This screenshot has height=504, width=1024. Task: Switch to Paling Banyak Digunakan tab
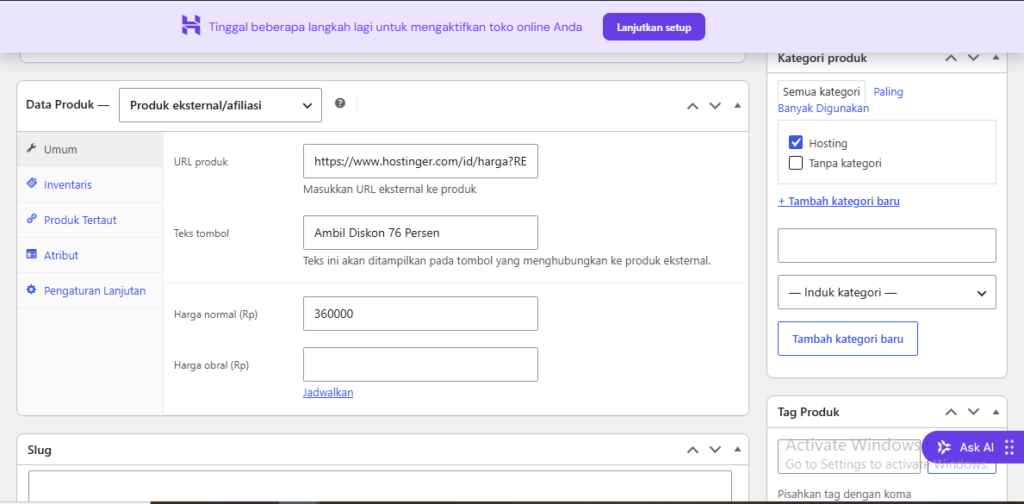[x=840, y=100]
